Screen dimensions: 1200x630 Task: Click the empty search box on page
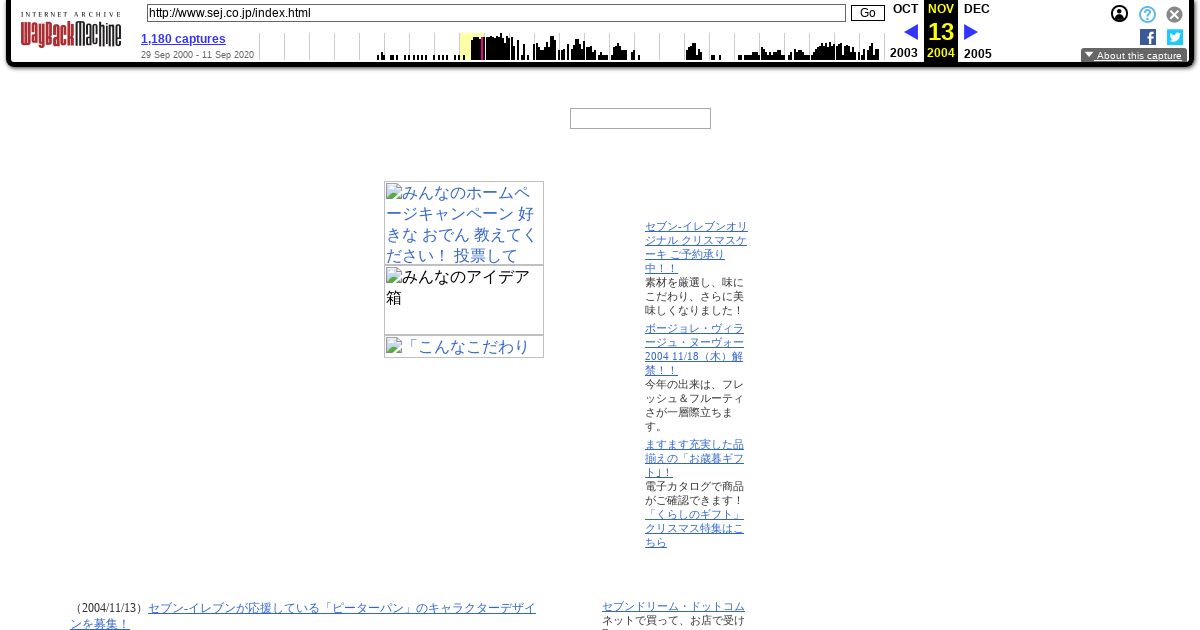point(640,118)
